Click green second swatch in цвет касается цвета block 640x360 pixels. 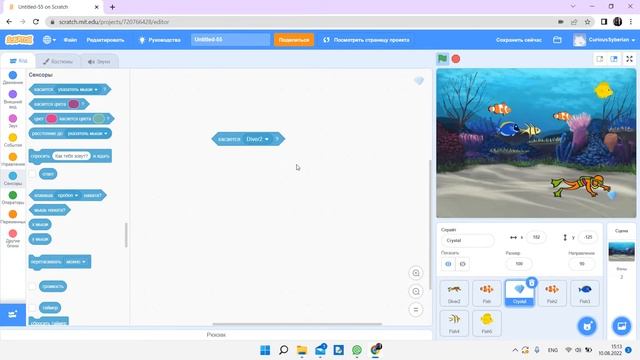[99, 119]
